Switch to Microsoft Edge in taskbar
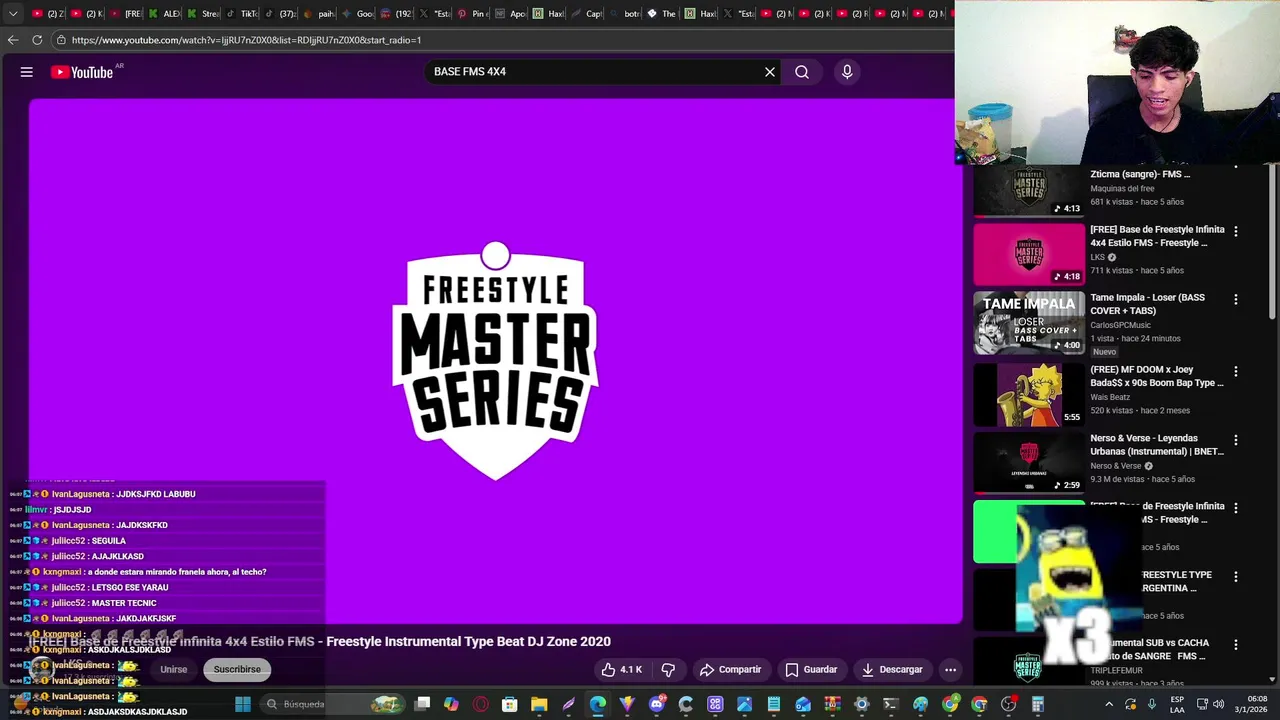The width and height of the screenshot is (1280, 720). tap(598, 704)
